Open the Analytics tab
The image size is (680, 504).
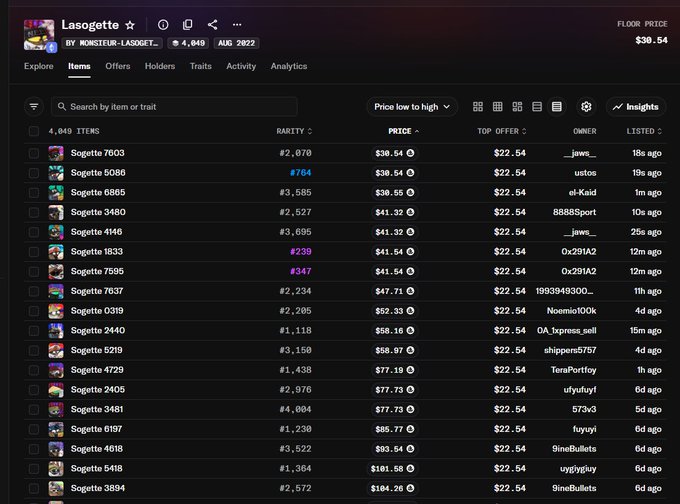(x=289, y=66)
